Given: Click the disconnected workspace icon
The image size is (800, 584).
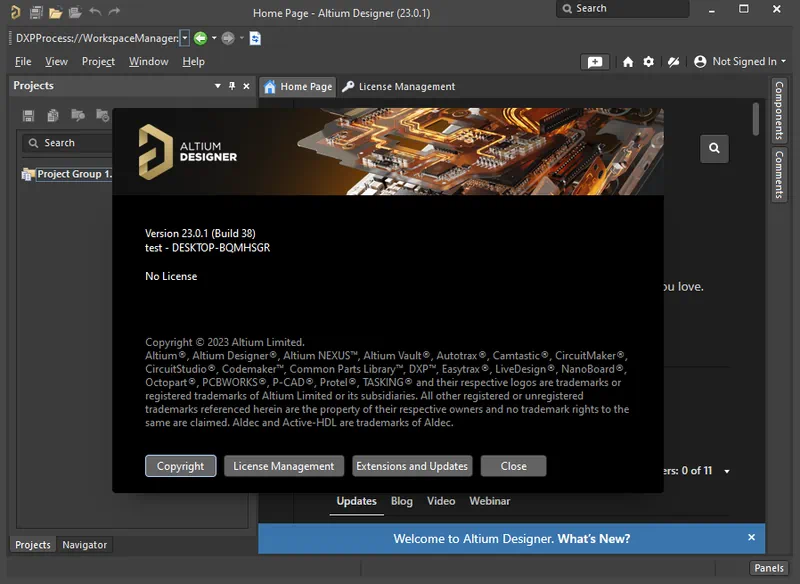Looking at the screenshot, I should [x=673, y=62].
